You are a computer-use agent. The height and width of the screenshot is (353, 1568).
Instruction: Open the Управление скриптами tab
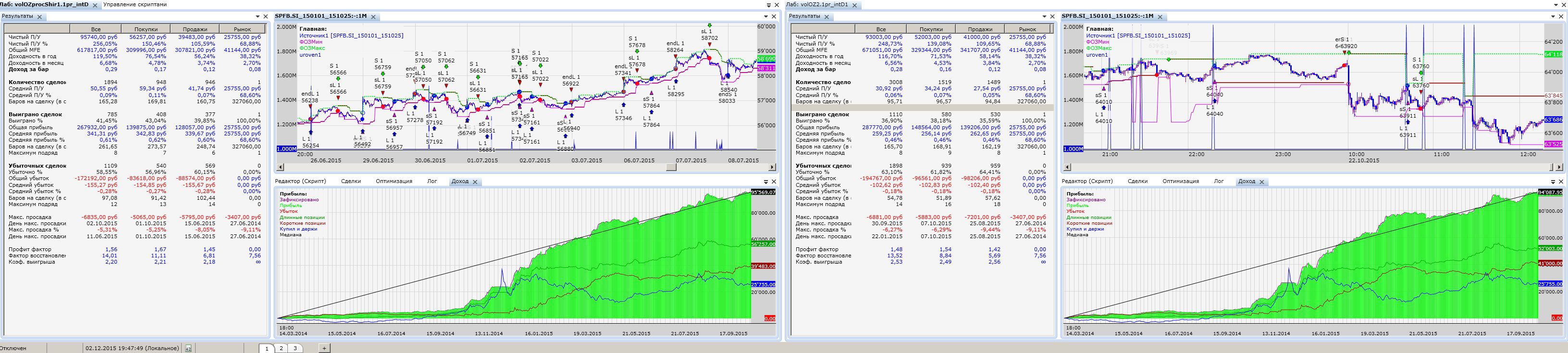(135, 4)
